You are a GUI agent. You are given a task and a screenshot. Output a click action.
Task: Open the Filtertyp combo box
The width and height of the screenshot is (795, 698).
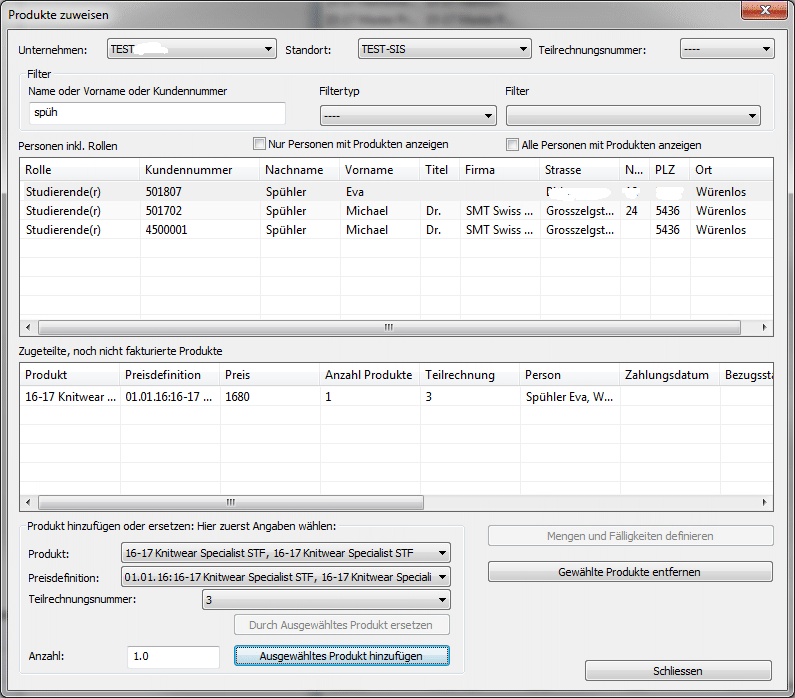(x=407, y=116)
